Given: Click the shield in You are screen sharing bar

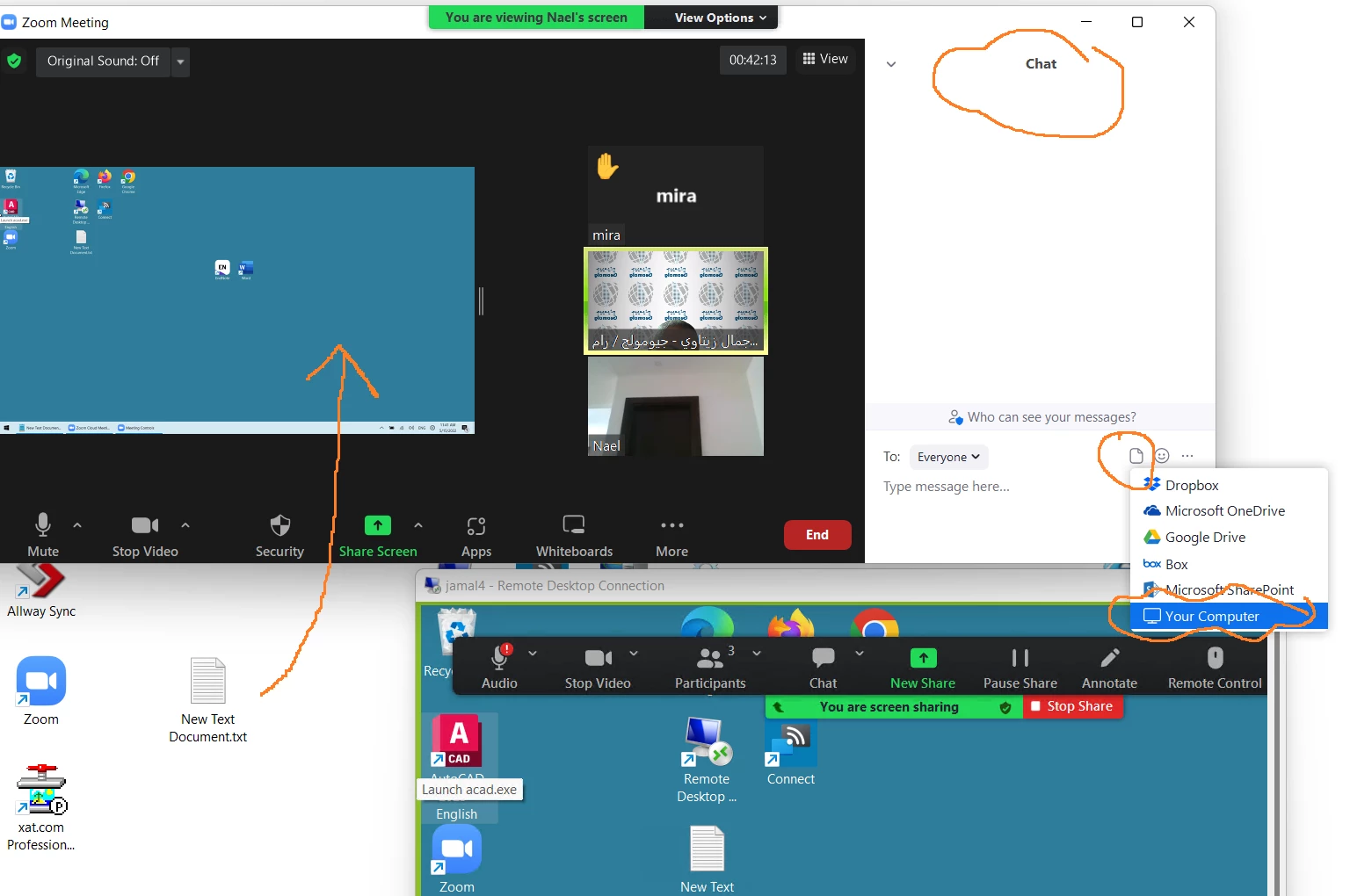Looking at the screenshot, I should (x=1005, y=707).
